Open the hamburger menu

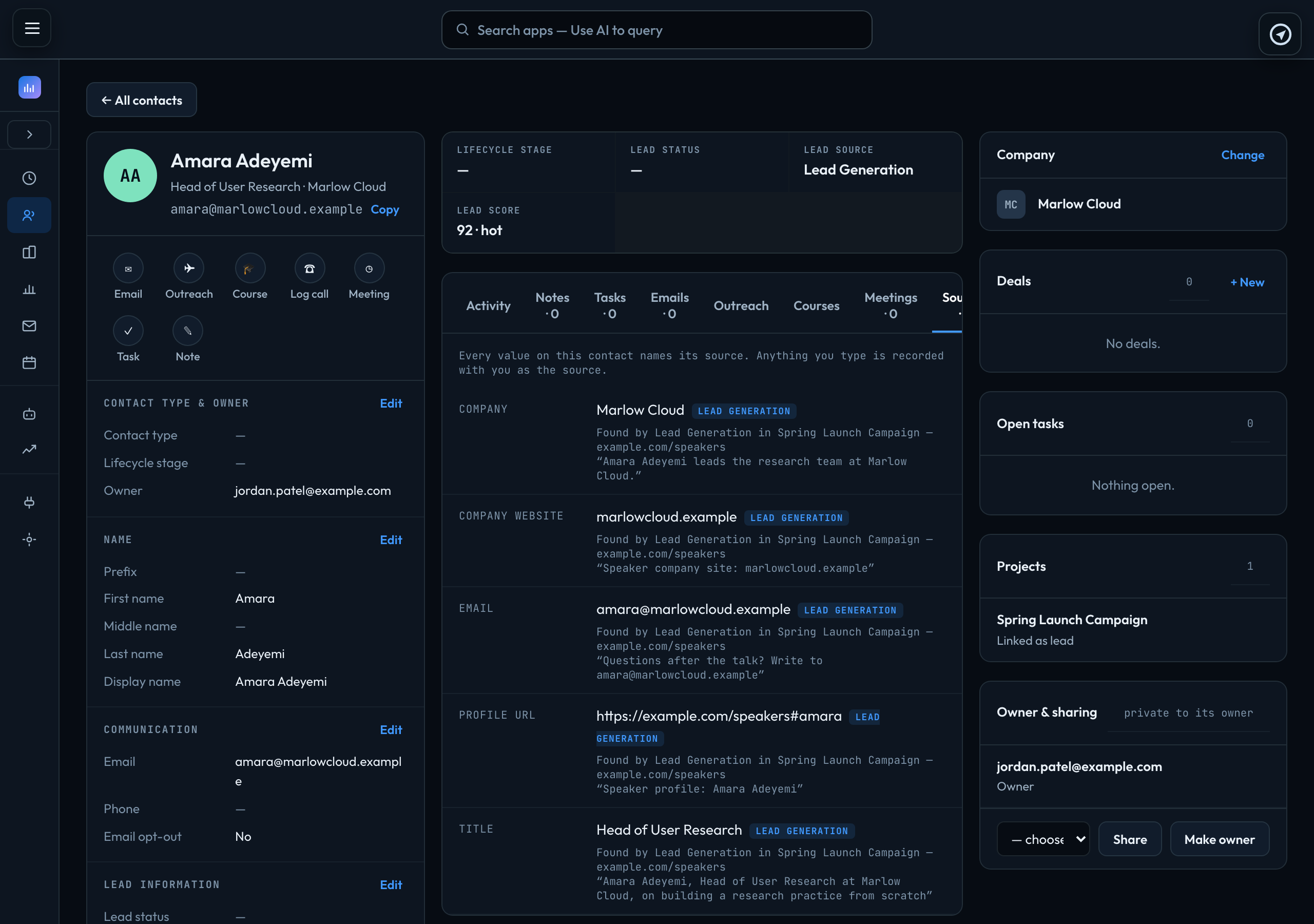point(32,28)
